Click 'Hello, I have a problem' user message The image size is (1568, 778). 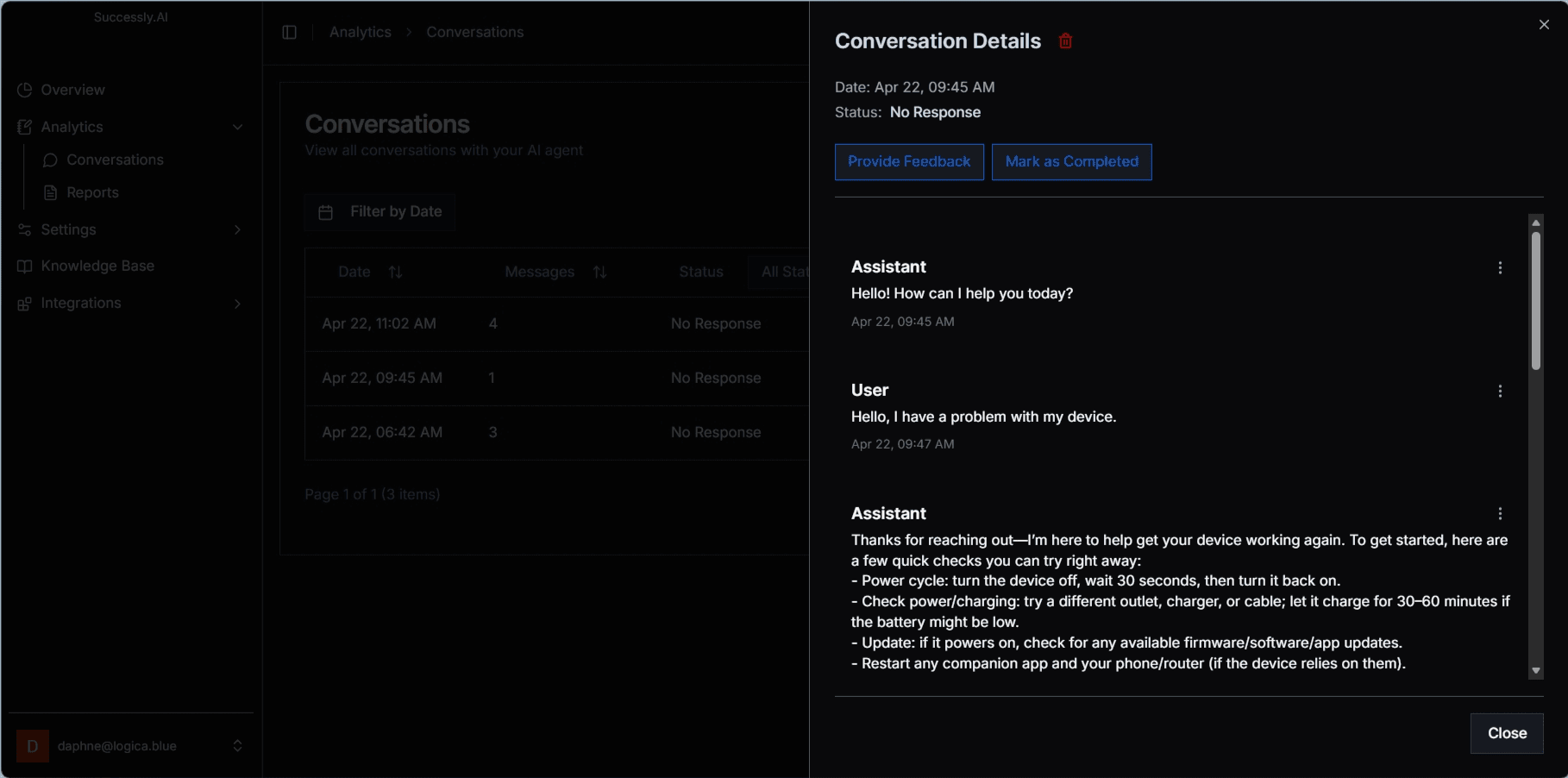984,417
